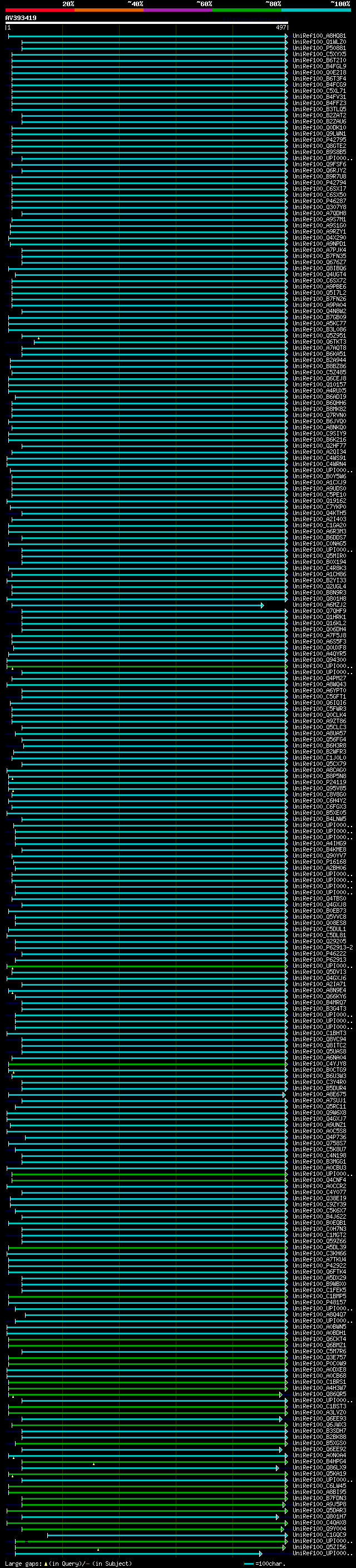Screen dimensions: 356x1568
Task: Open hit UniRef100_B3TLQ5
Action: (319, 110)
